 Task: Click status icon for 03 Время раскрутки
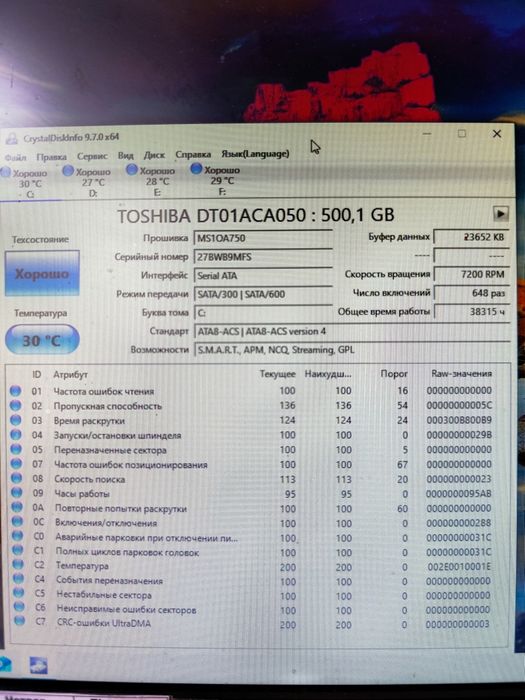coord(16,420)
